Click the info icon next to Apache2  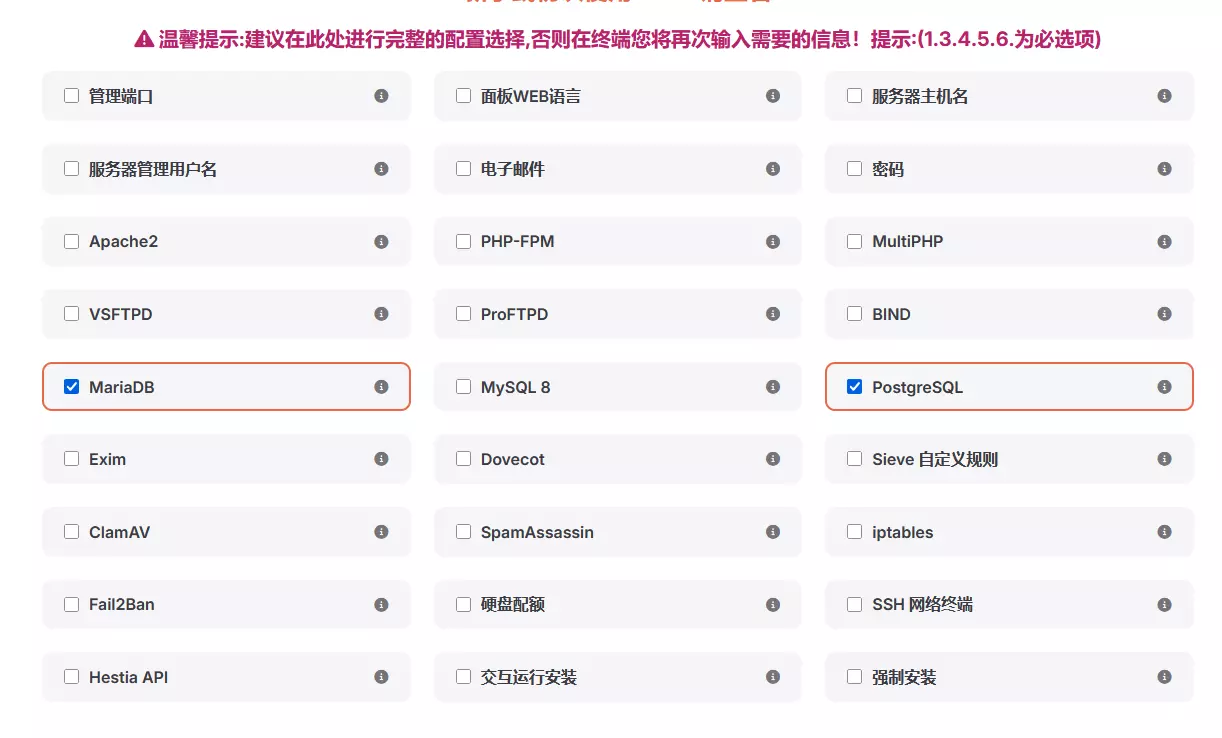381,242
